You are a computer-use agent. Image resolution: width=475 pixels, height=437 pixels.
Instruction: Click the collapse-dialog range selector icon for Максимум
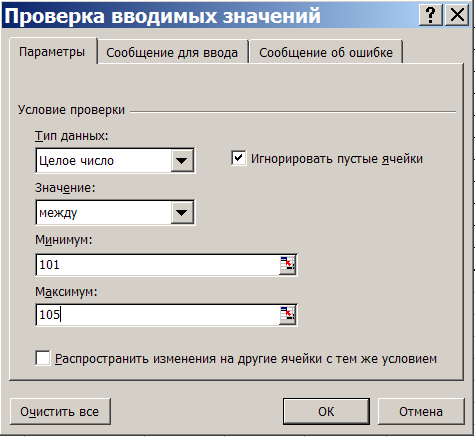click(288, 315)
